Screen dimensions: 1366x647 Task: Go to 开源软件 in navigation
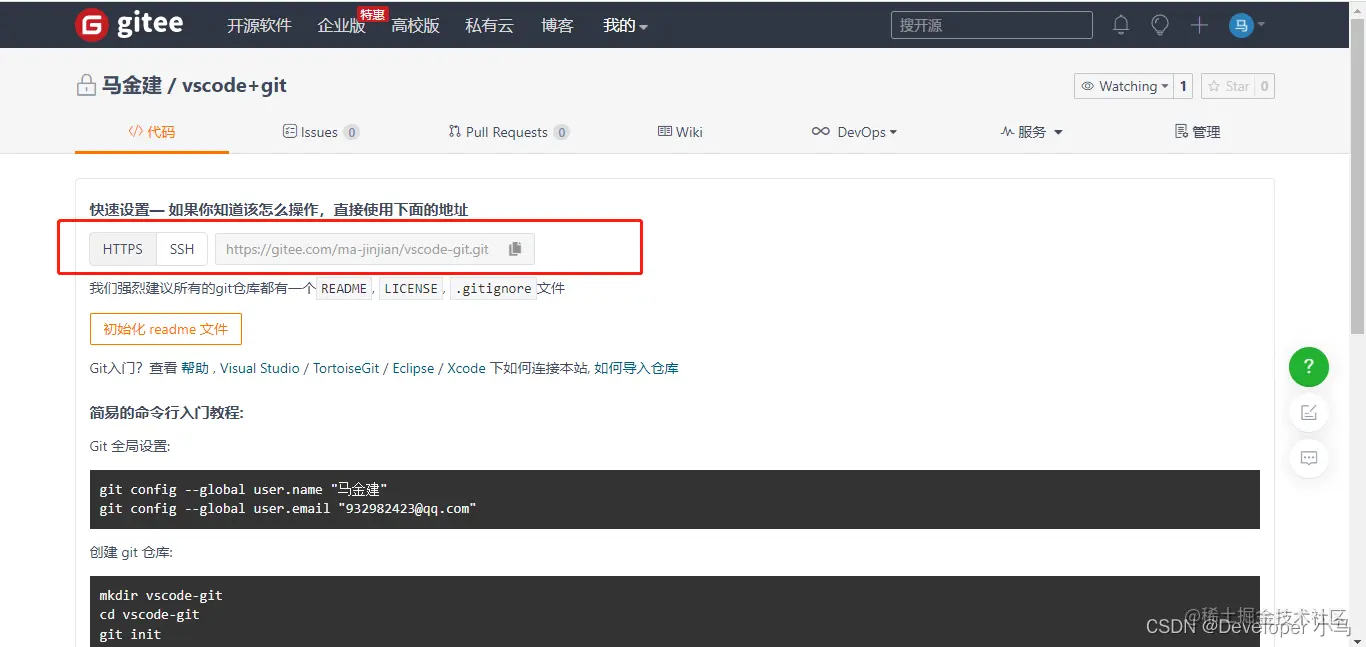point(259,26)
